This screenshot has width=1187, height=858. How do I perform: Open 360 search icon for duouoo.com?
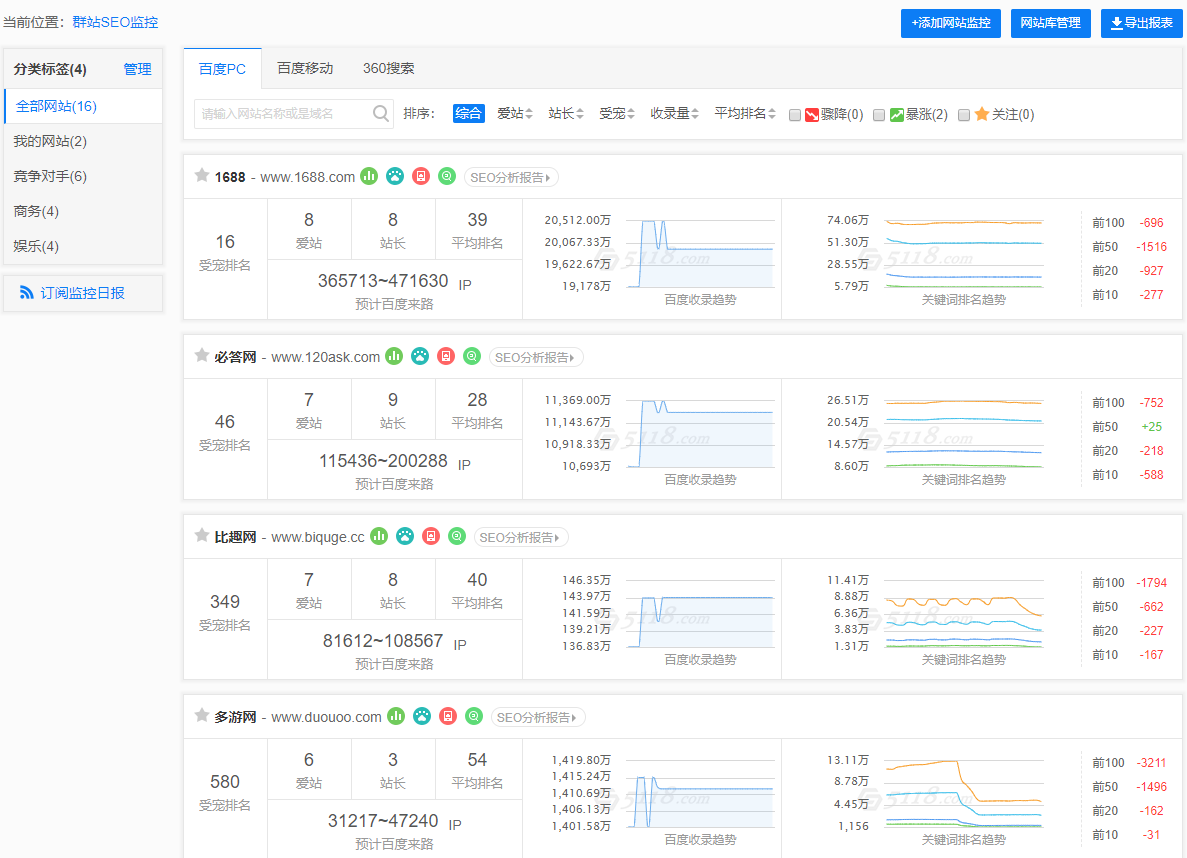[474, 715]
